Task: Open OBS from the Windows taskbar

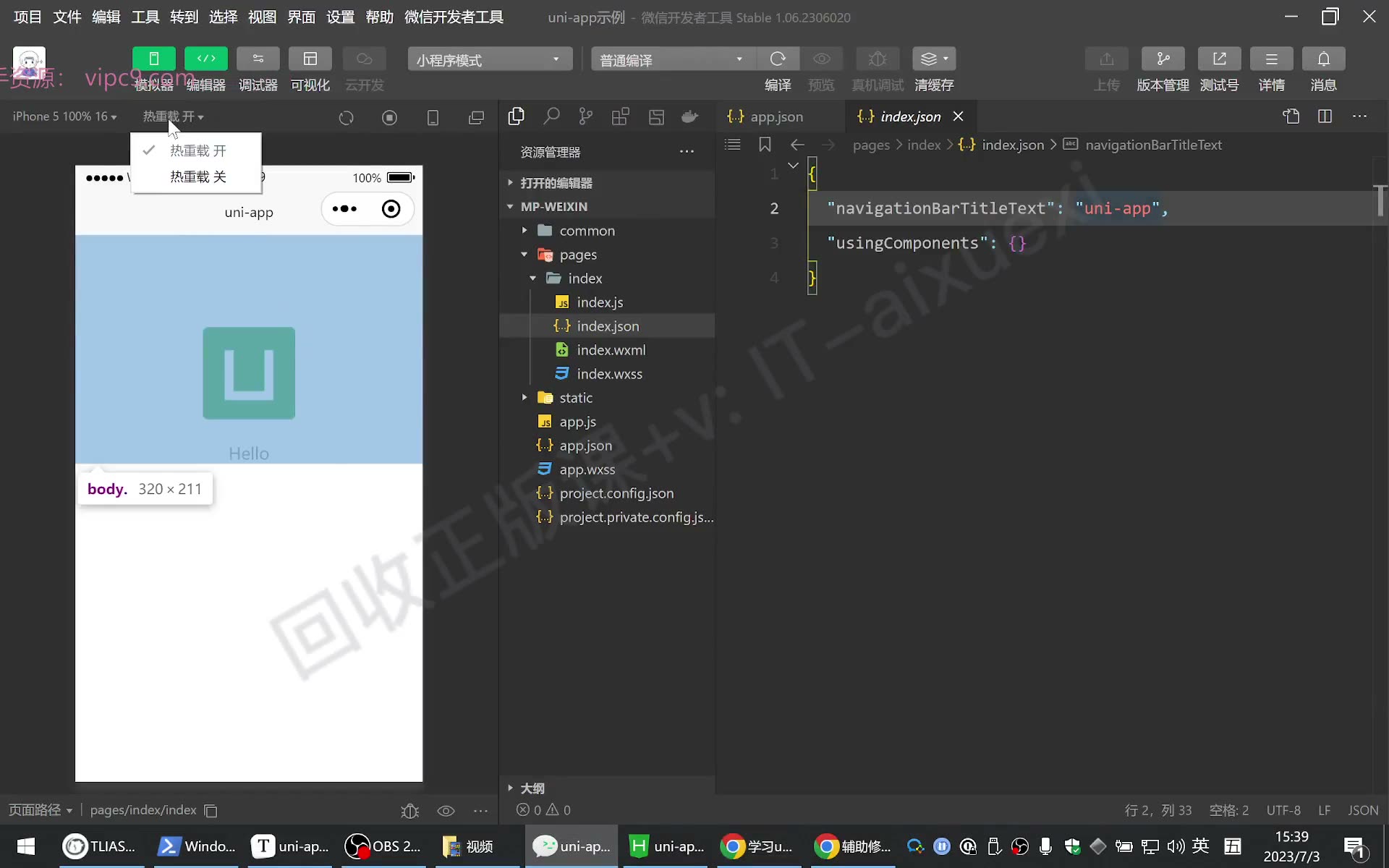Action: [x=383, y=846]
